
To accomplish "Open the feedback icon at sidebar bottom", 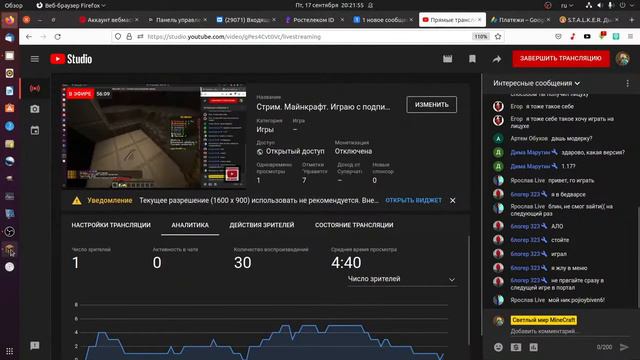I will pyautogui.click(x=35, y=346).
